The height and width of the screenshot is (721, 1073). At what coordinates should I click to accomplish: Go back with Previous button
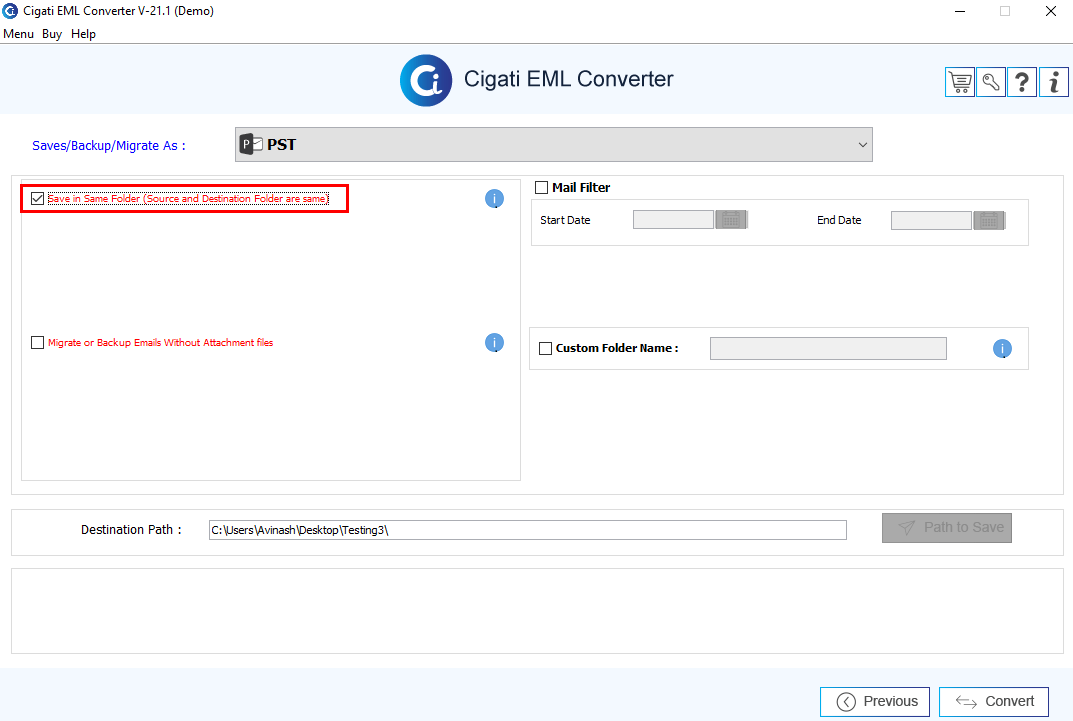click(875, 701)
